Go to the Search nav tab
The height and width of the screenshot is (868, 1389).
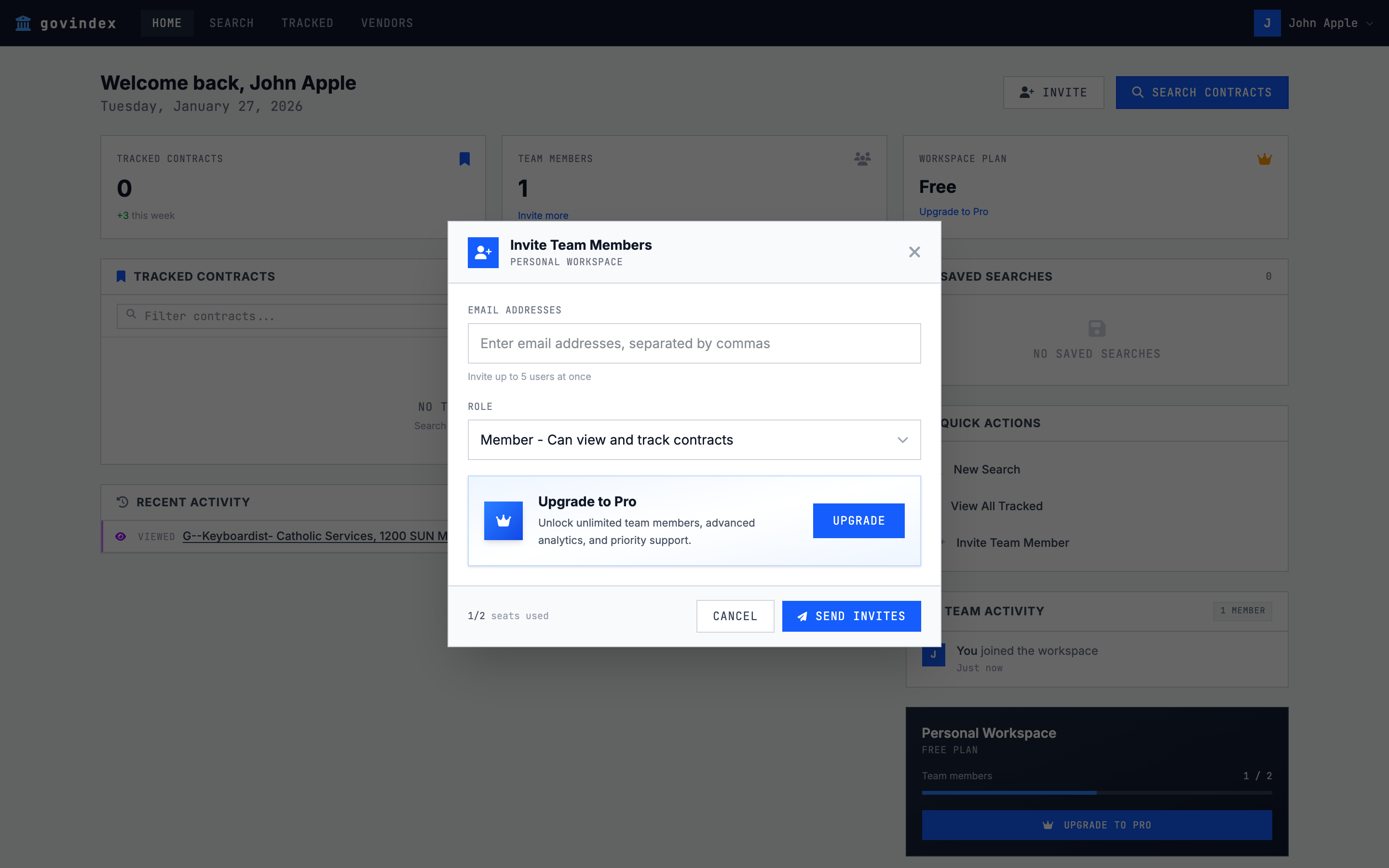[231, 23]
